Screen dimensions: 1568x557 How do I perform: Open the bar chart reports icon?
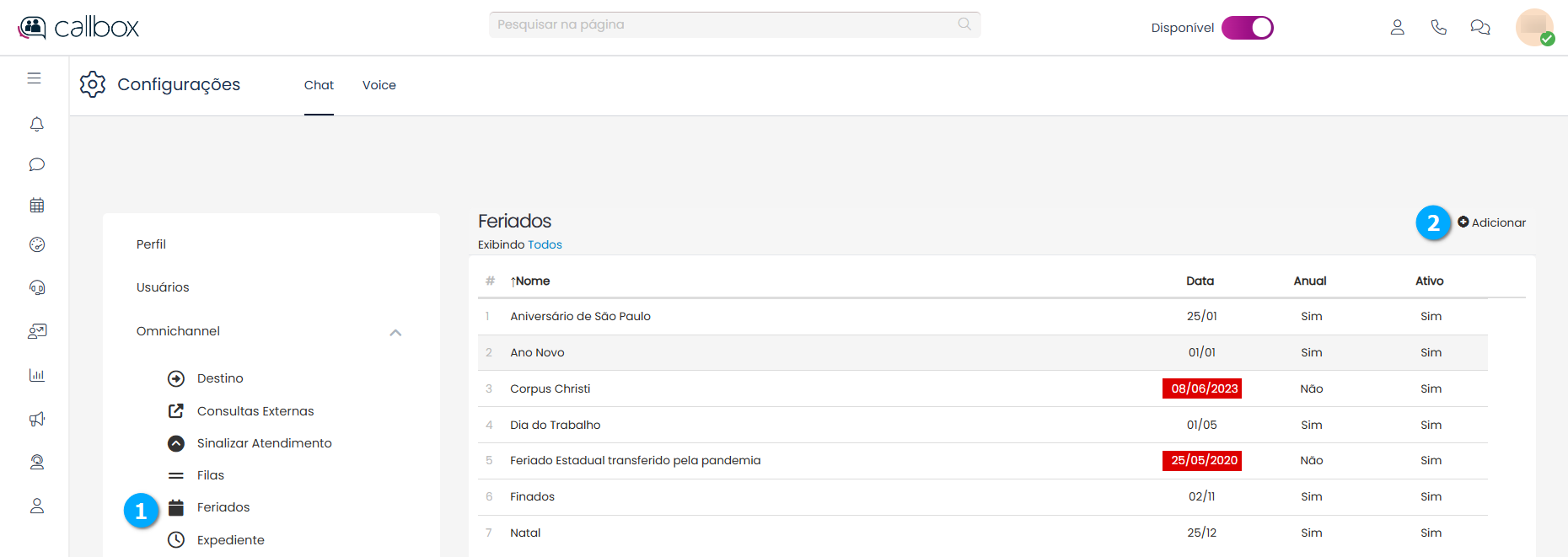pyautogui.click(x=36, y=375)
